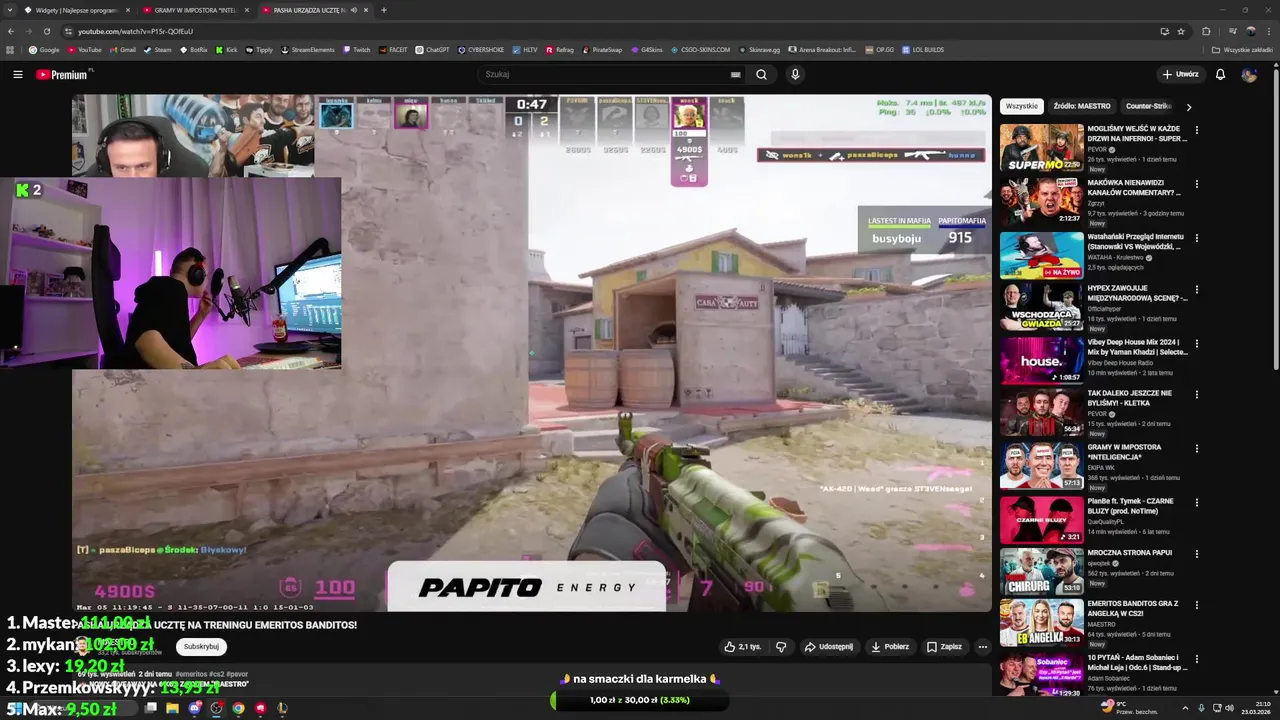This screenshot has width=1280, height=720.
Task: Select the Wszystkie filter chip
Action: coord(1022,106)
